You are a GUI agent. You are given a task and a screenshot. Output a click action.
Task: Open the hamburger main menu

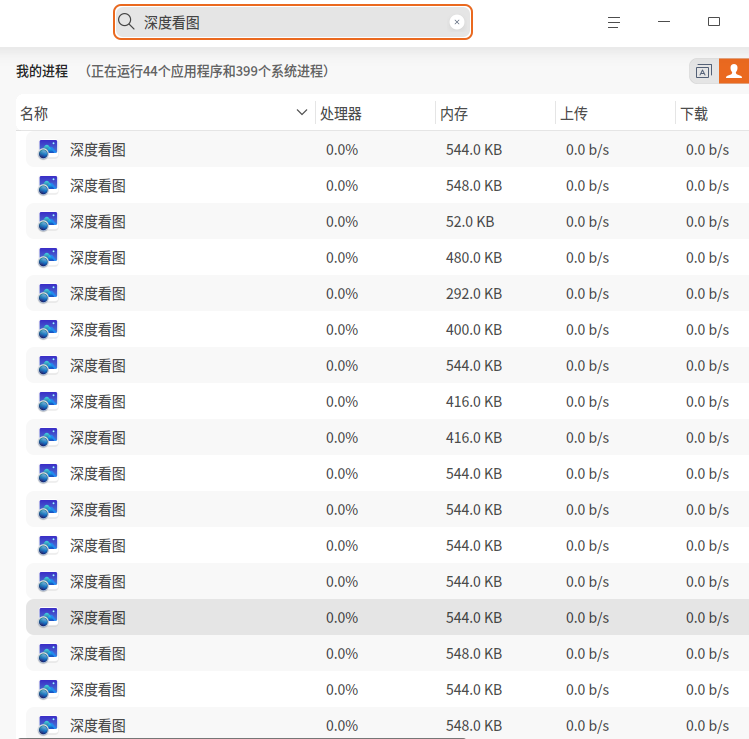tap(614, 22)
